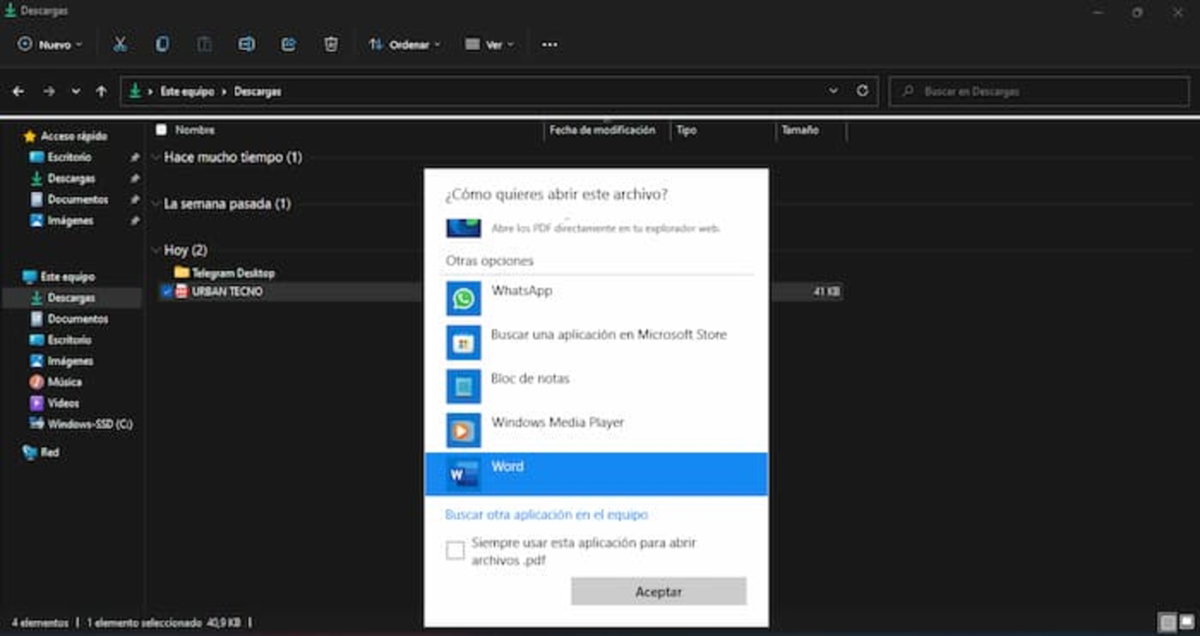This screenshot has width=1200, height=636.
Task: Click the Delete trash icon in toolbar
Action: pos(331,44)
